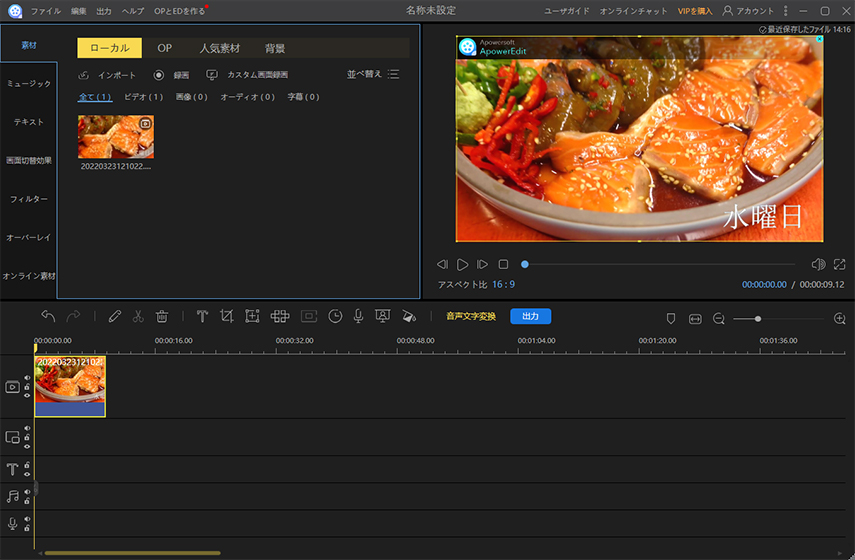
Task: Open the clock duration tool
Action: coord(335,316)
